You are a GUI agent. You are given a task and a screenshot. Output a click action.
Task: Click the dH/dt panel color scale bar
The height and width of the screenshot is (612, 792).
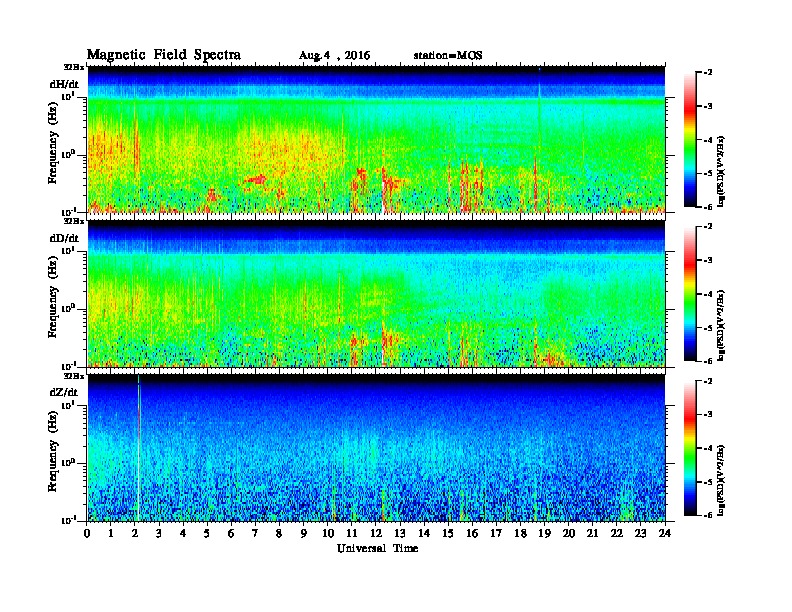(690, 139)
